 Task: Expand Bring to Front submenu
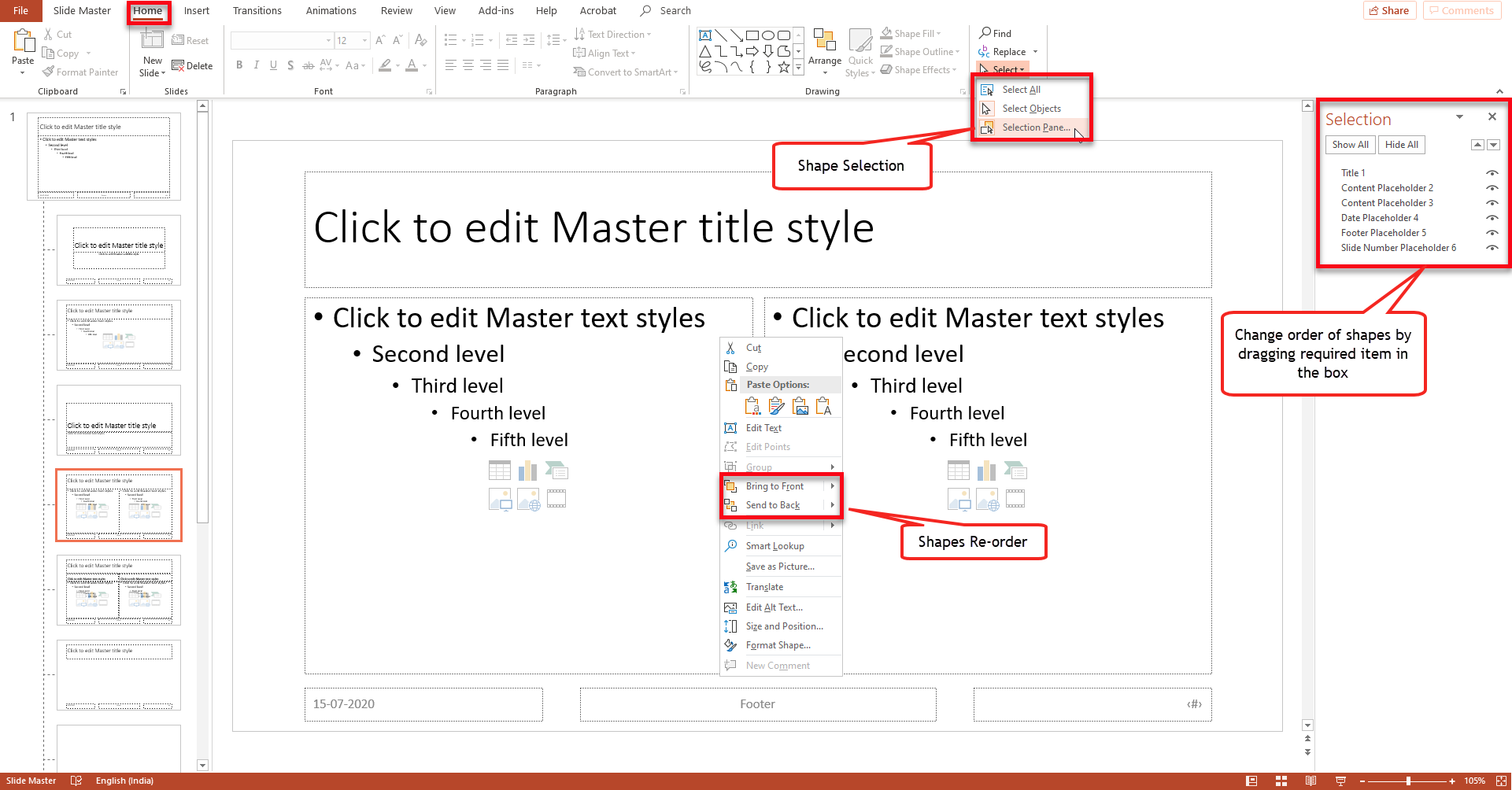(832, 486)
